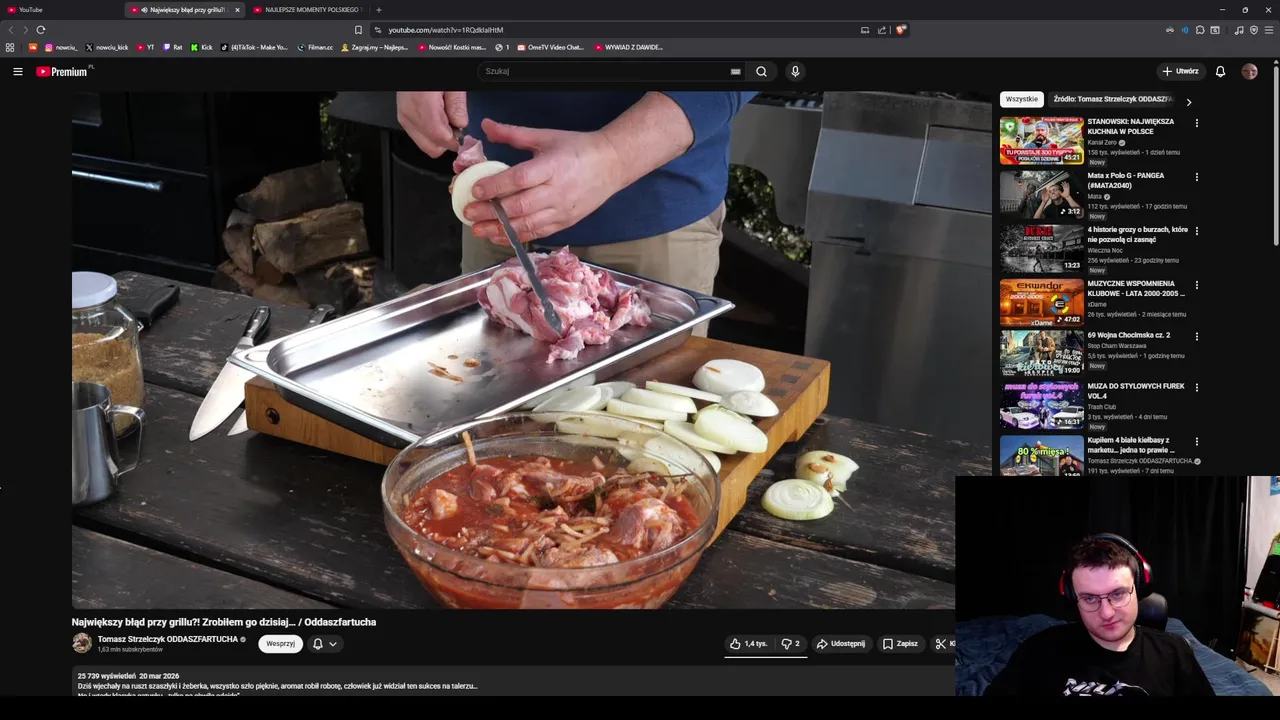Viewport: 1280px width, 720px height.
Task: Open options for 69 Wojna Chocimska video
Action: [1196, 337]
